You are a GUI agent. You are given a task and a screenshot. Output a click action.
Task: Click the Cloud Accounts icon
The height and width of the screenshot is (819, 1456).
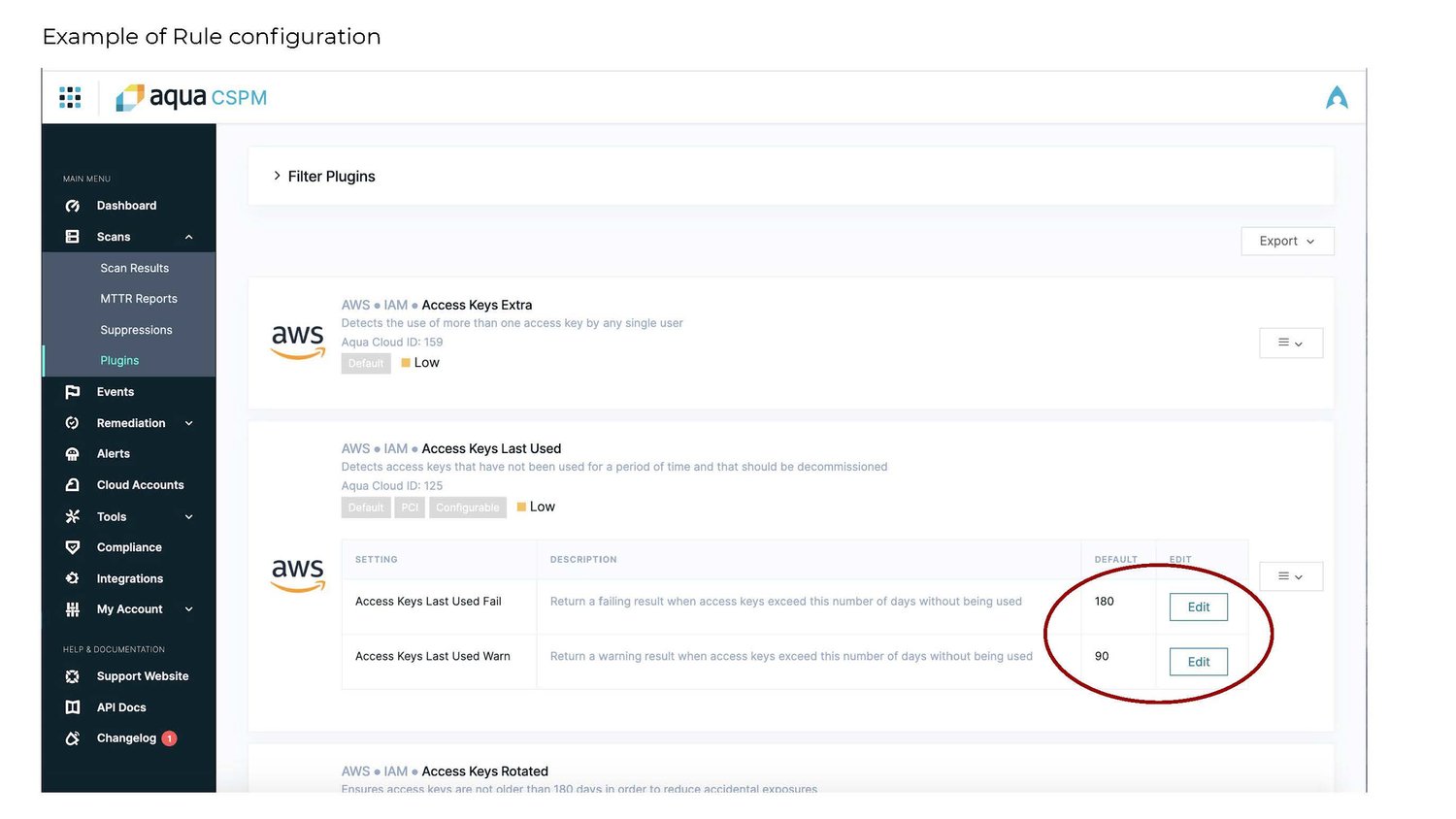click(72, 485)
